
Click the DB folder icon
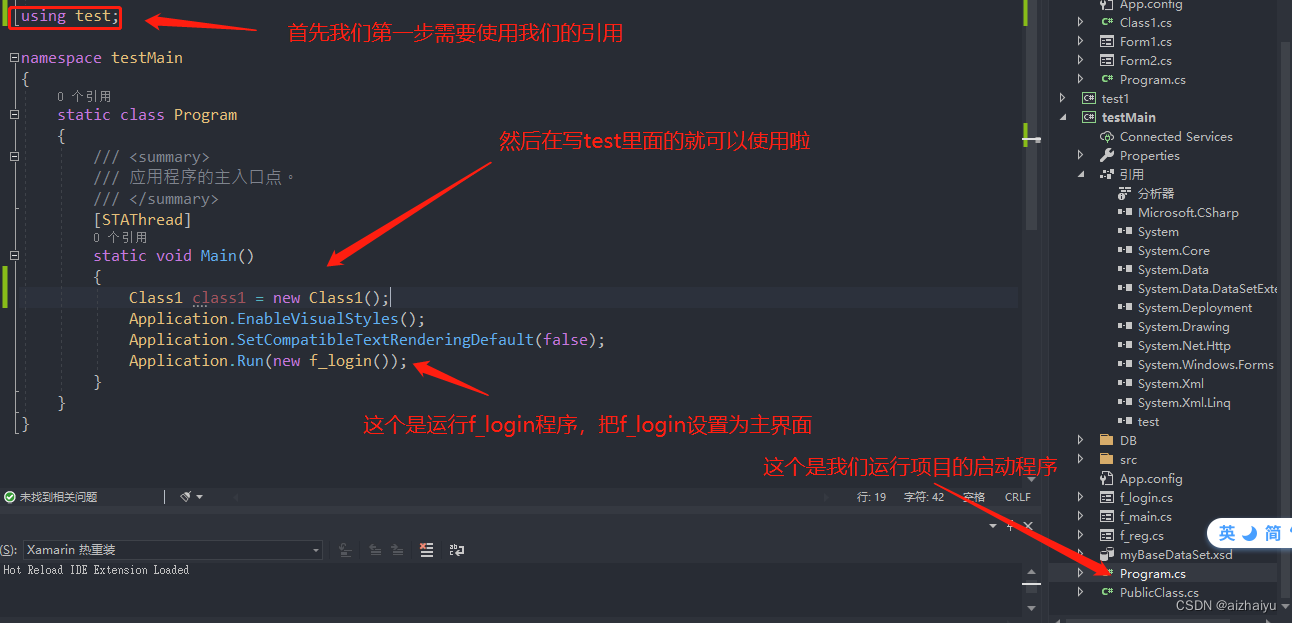click(1106, 440)
